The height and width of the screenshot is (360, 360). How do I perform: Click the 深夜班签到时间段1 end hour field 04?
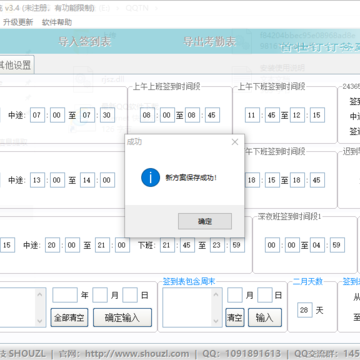317,245
